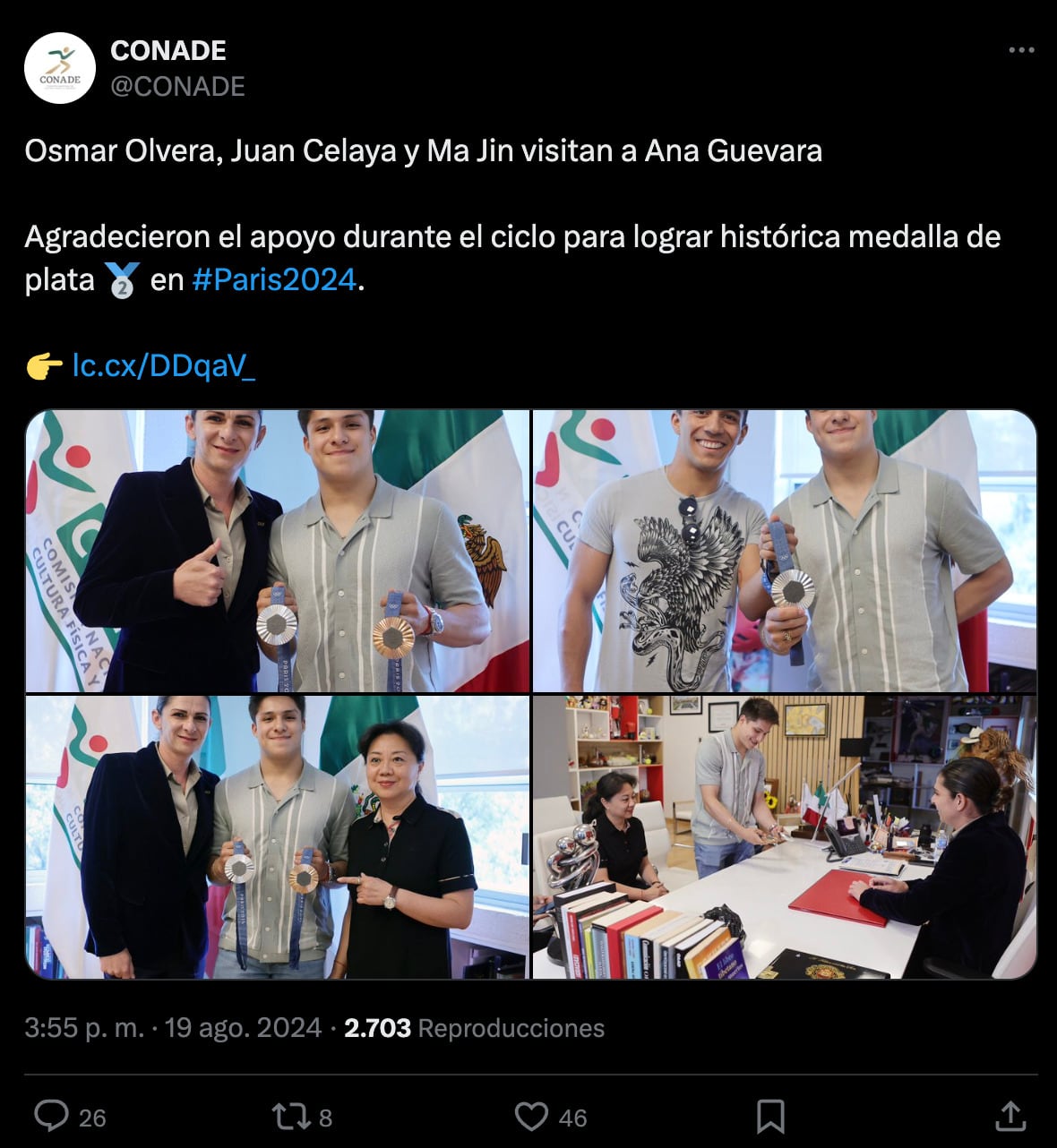Follow the lc.cx/DDqaV_ link
This screenshot has width=1057, height=1148.
[x=163, y=365]
